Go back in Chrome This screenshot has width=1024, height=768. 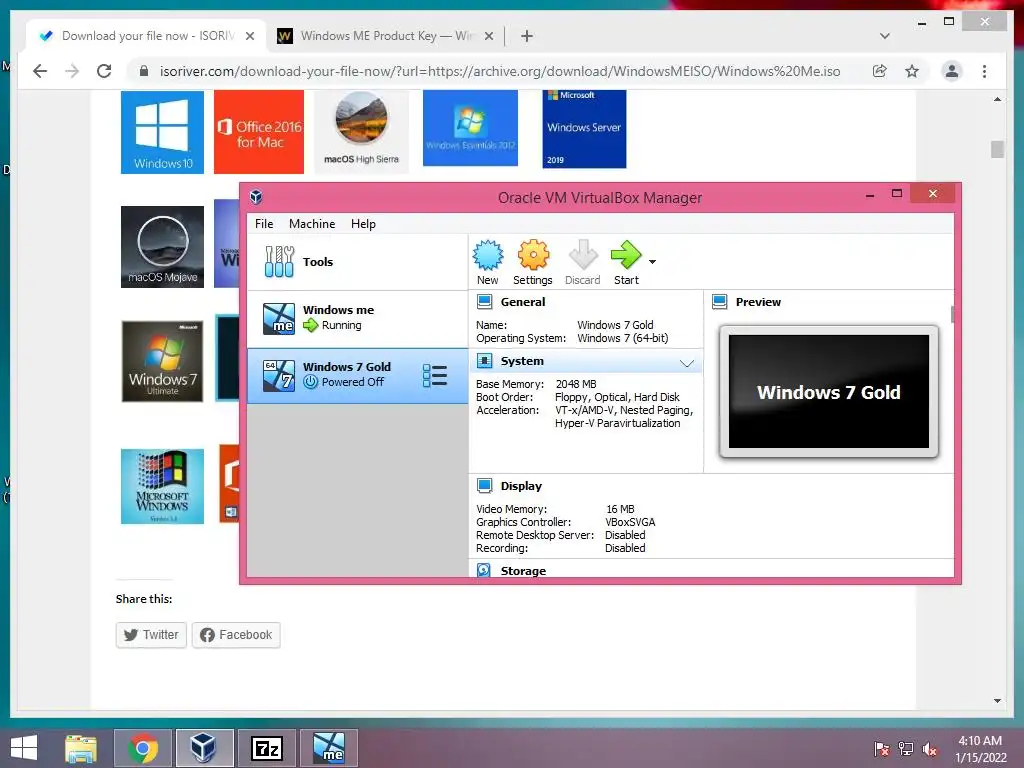[x=40, y=71]
